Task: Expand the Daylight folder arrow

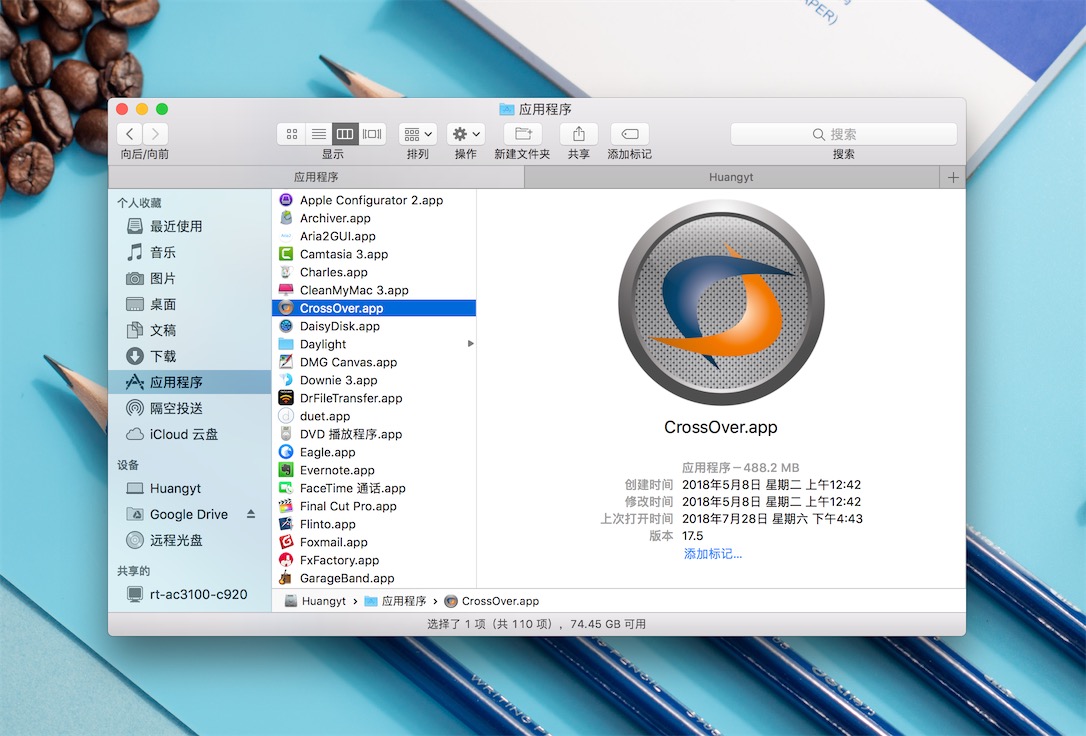Action: [471, 343]
